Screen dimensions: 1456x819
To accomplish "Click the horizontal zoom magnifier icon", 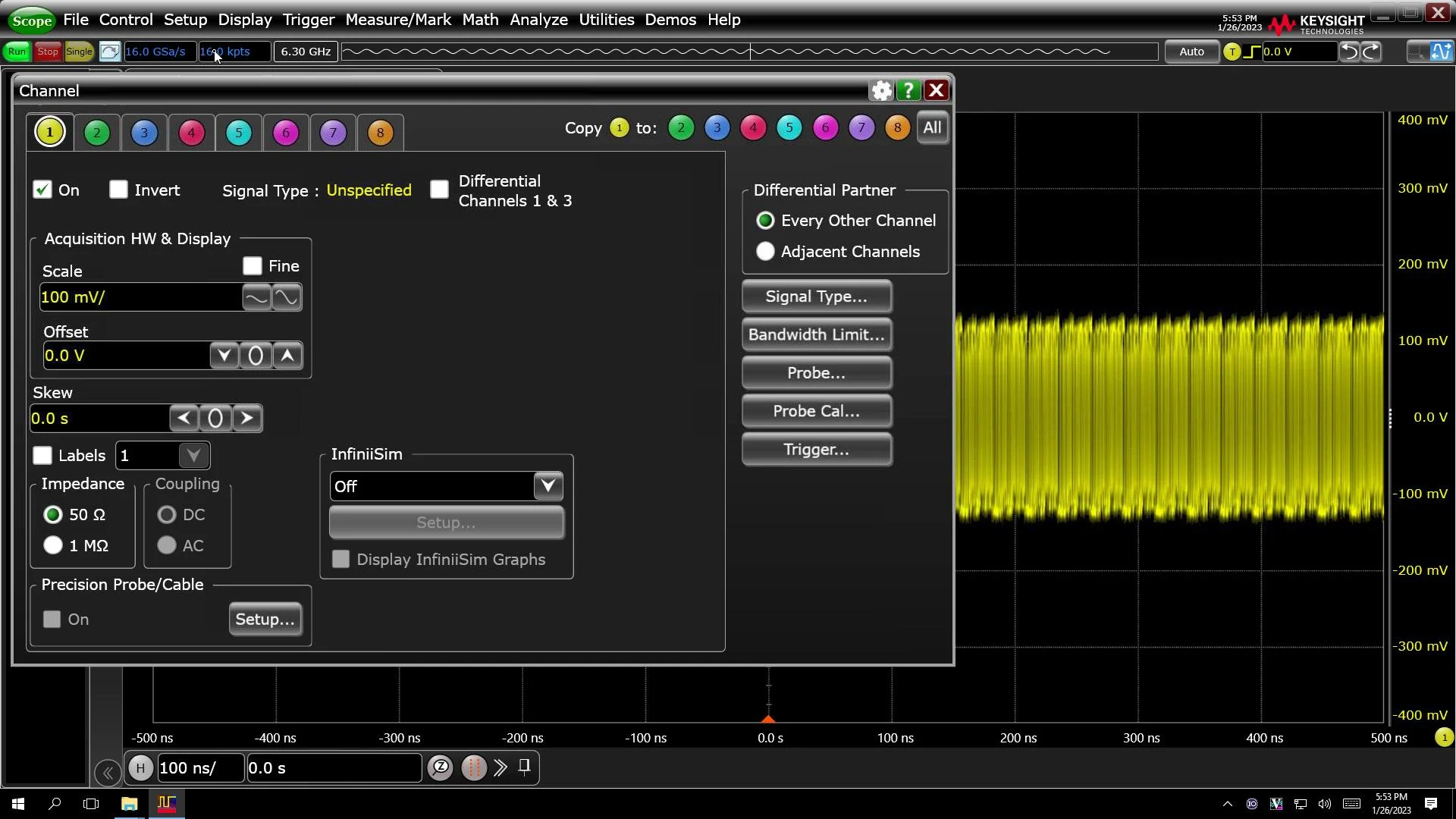I will click(x=441, y=767).
